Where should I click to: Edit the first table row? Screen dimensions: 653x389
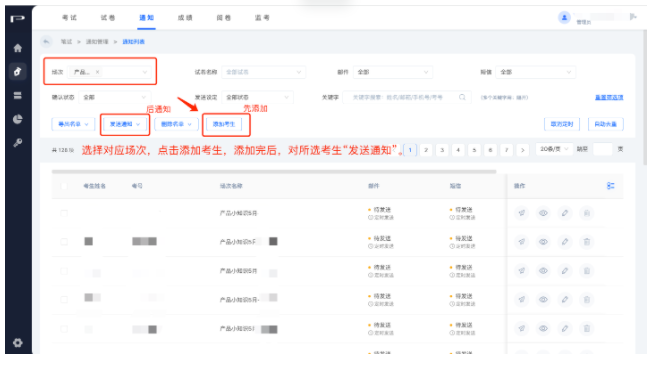click(565, 213)
